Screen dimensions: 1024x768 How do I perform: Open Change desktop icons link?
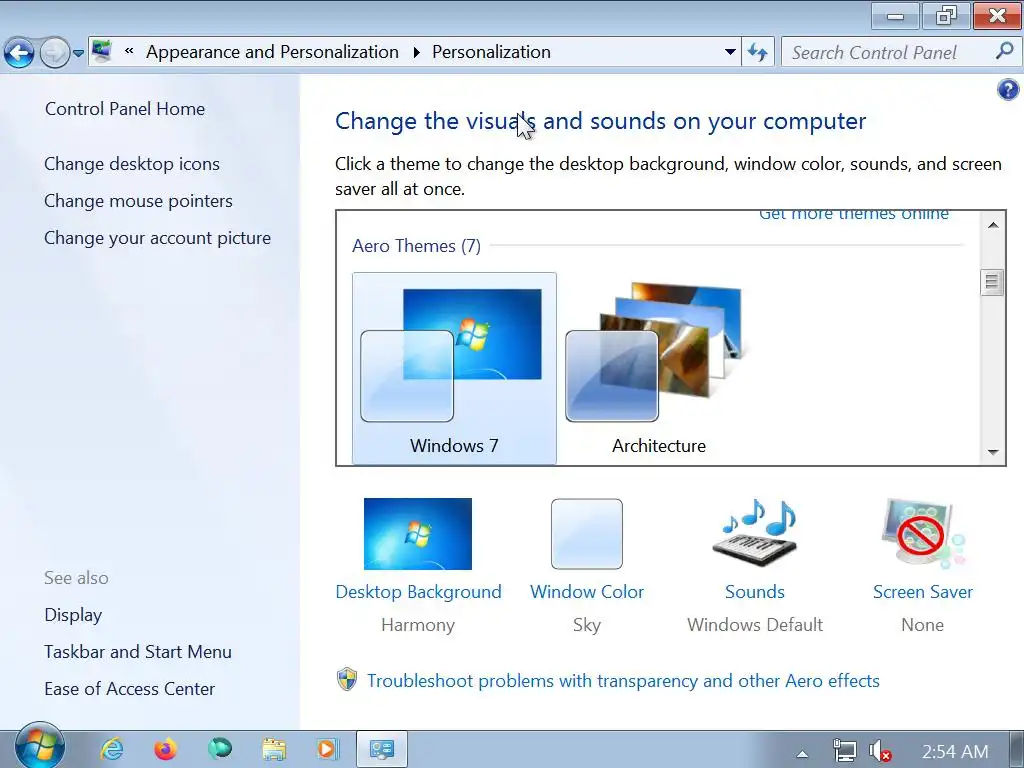point(132,164)
